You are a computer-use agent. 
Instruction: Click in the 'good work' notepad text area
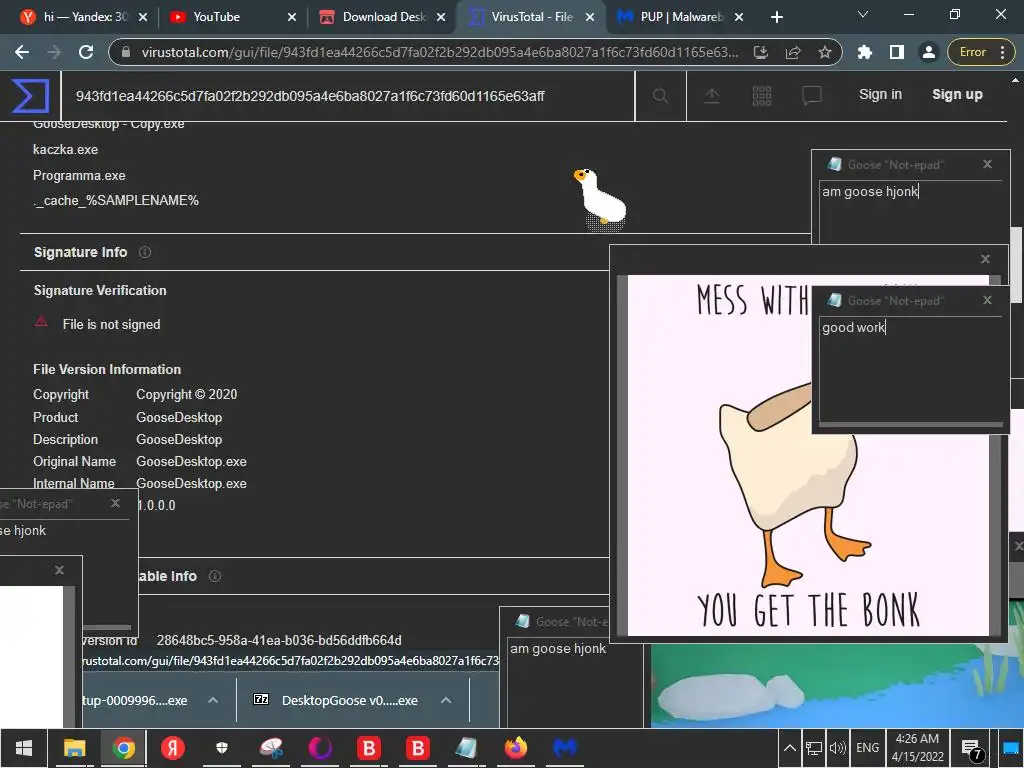click(x=910, y=370)
